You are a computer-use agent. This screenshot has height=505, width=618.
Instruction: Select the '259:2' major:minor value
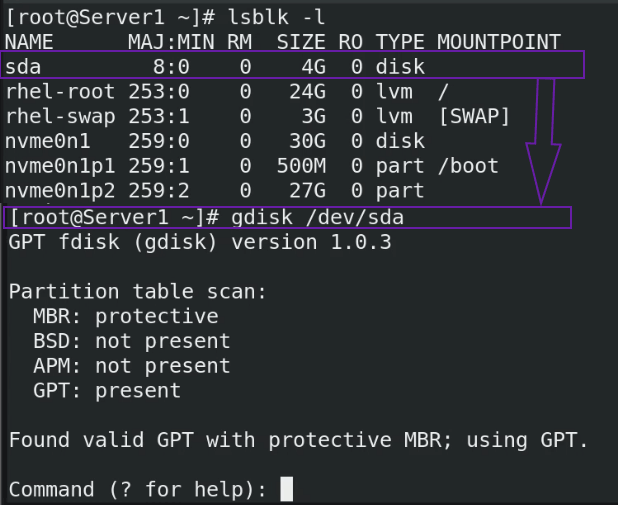(159, 191)
